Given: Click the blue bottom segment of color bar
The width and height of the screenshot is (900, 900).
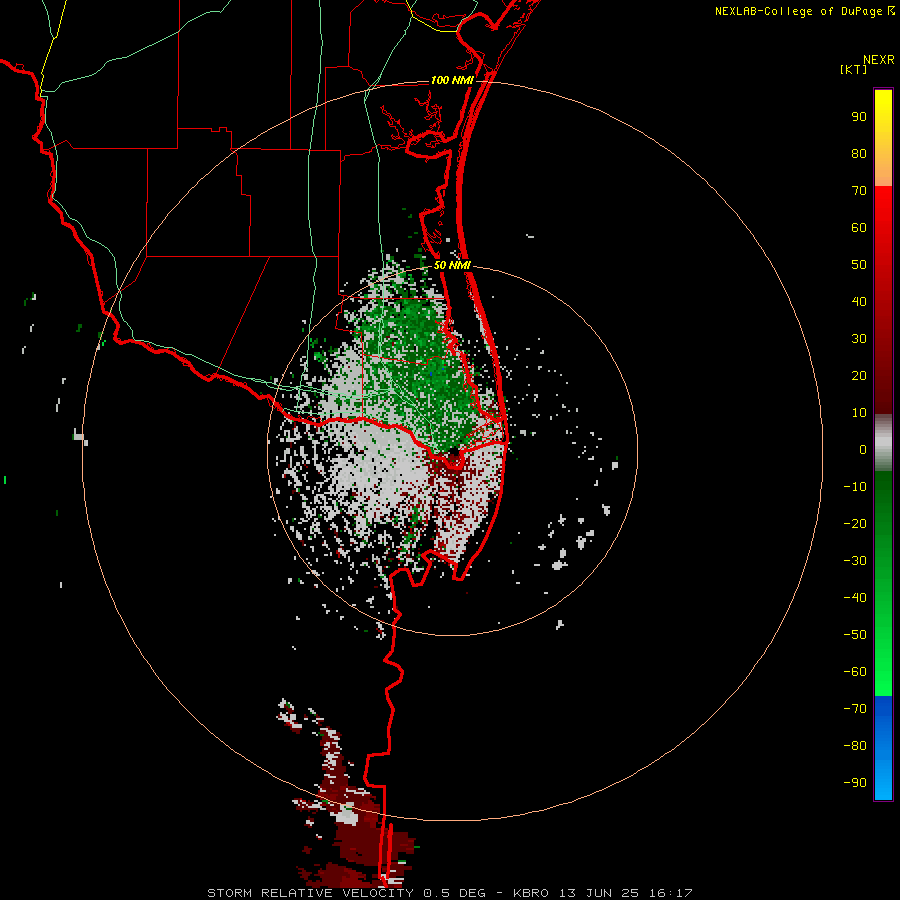Looking at the screenshot, I should 883,748.
